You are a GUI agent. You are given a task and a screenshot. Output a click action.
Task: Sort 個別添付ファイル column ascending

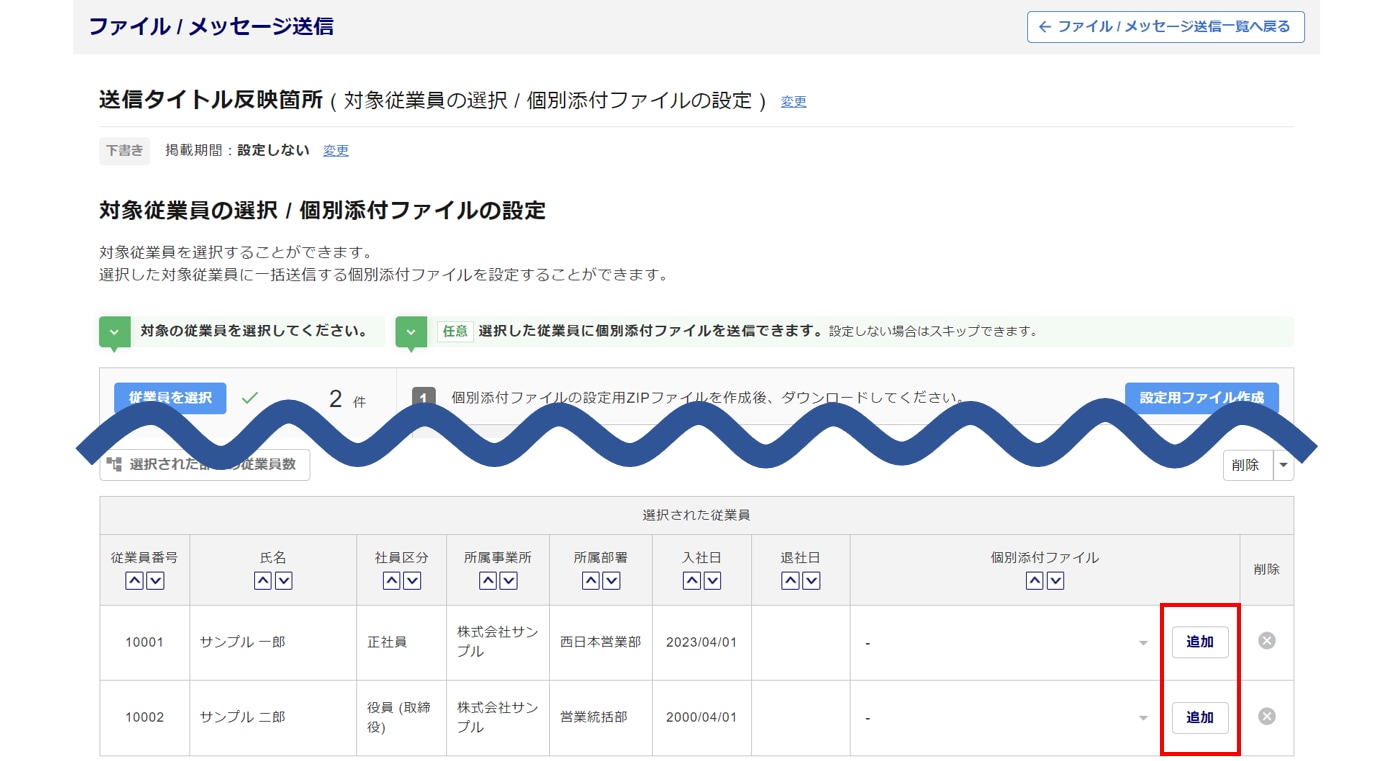[1034, 581]
